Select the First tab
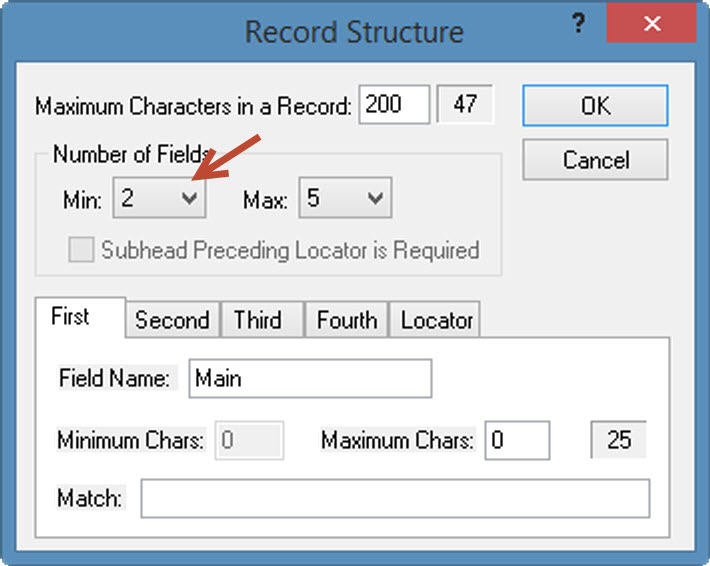 [71, 318]
